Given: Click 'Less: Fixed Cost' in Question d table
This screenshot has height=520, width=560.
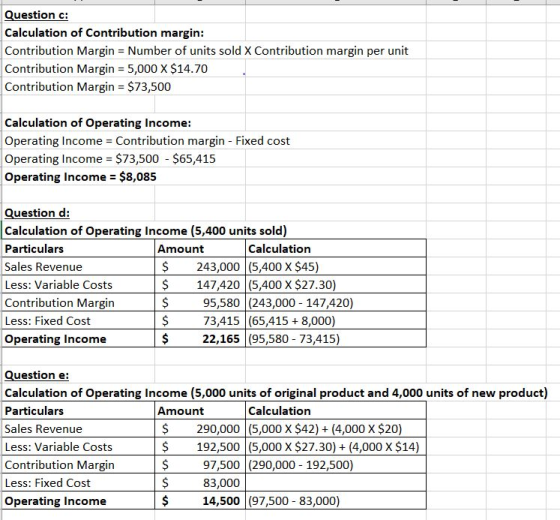Looking at the screenshot, I should click(78, 321).
